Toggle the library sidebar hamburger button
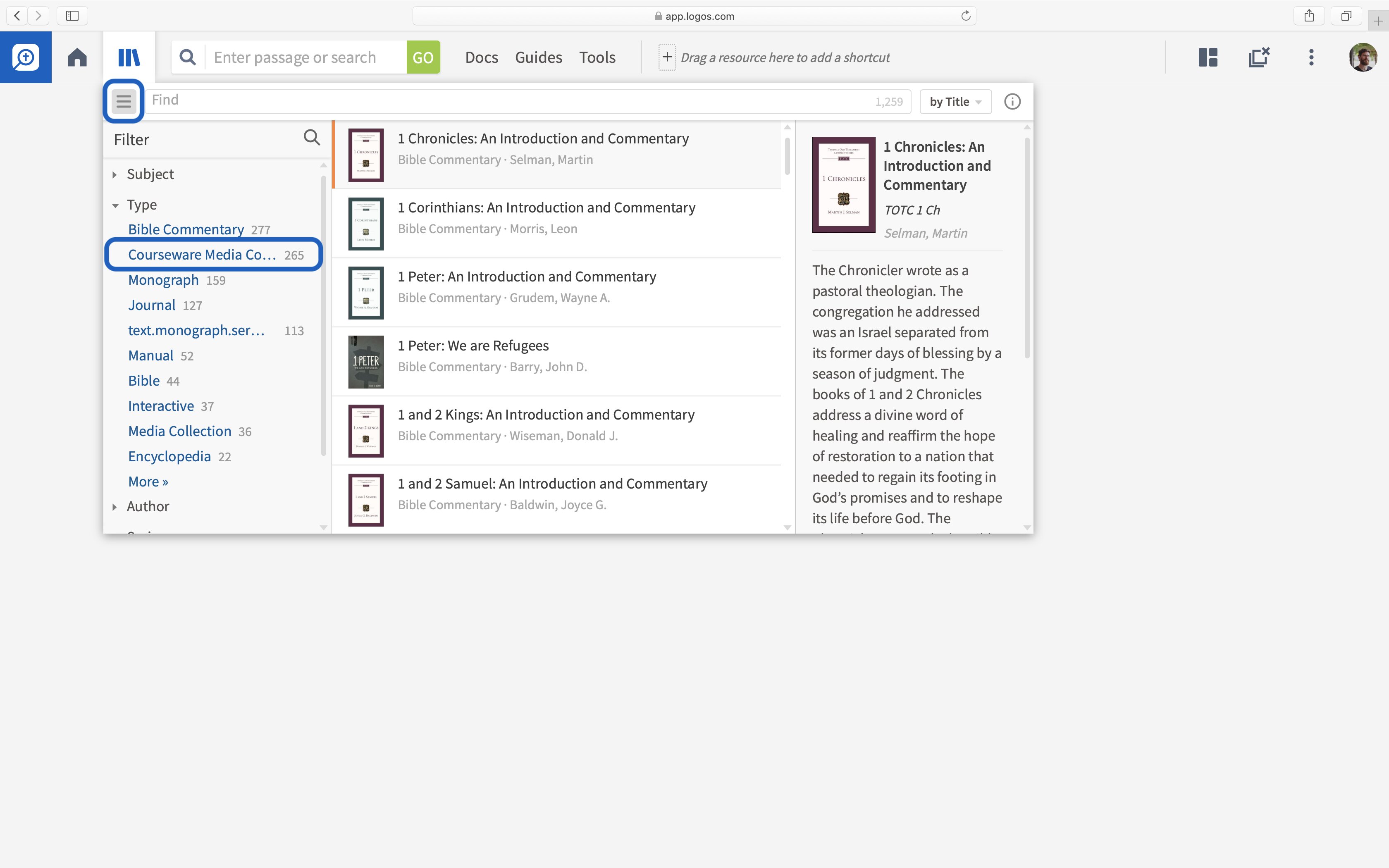Screen dimensions: 1389x868 point(124,102)
